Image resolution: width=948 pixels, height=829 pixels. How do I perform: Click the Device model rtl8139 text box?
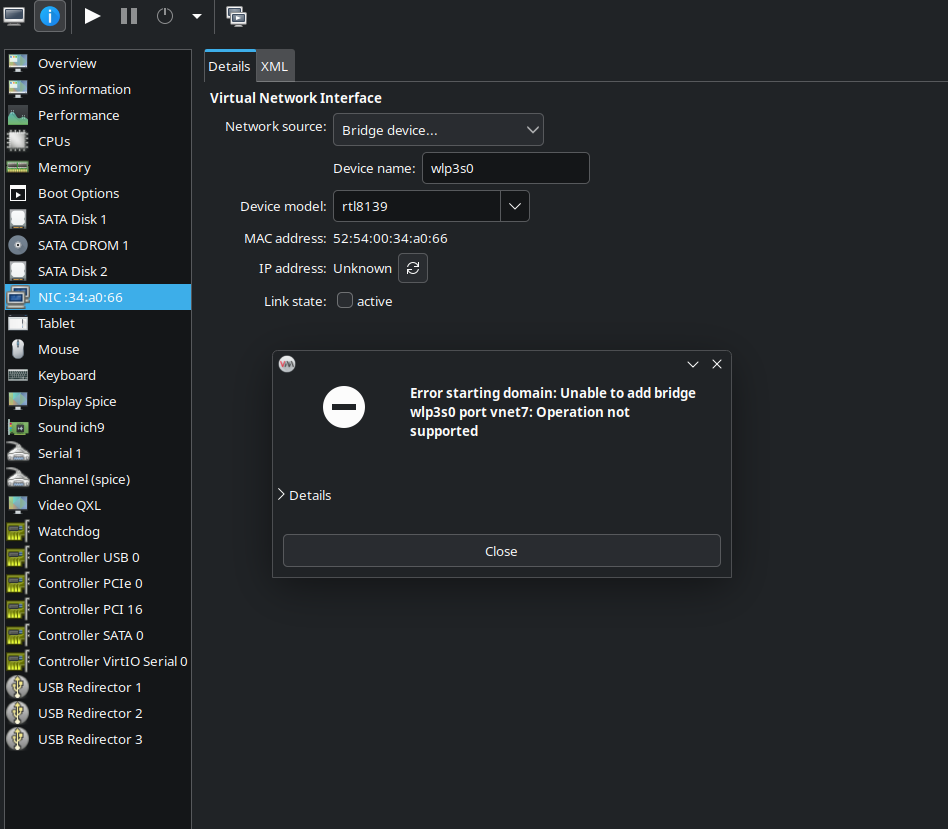point(417,206)
